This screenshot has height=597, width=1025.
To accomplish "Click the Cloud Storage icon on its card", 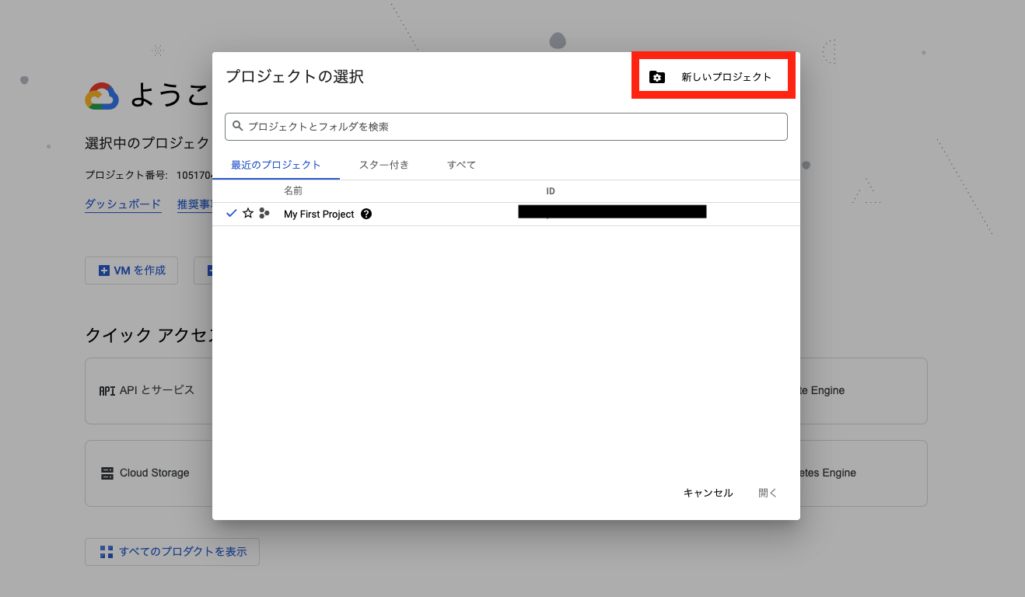I will 107,472.
